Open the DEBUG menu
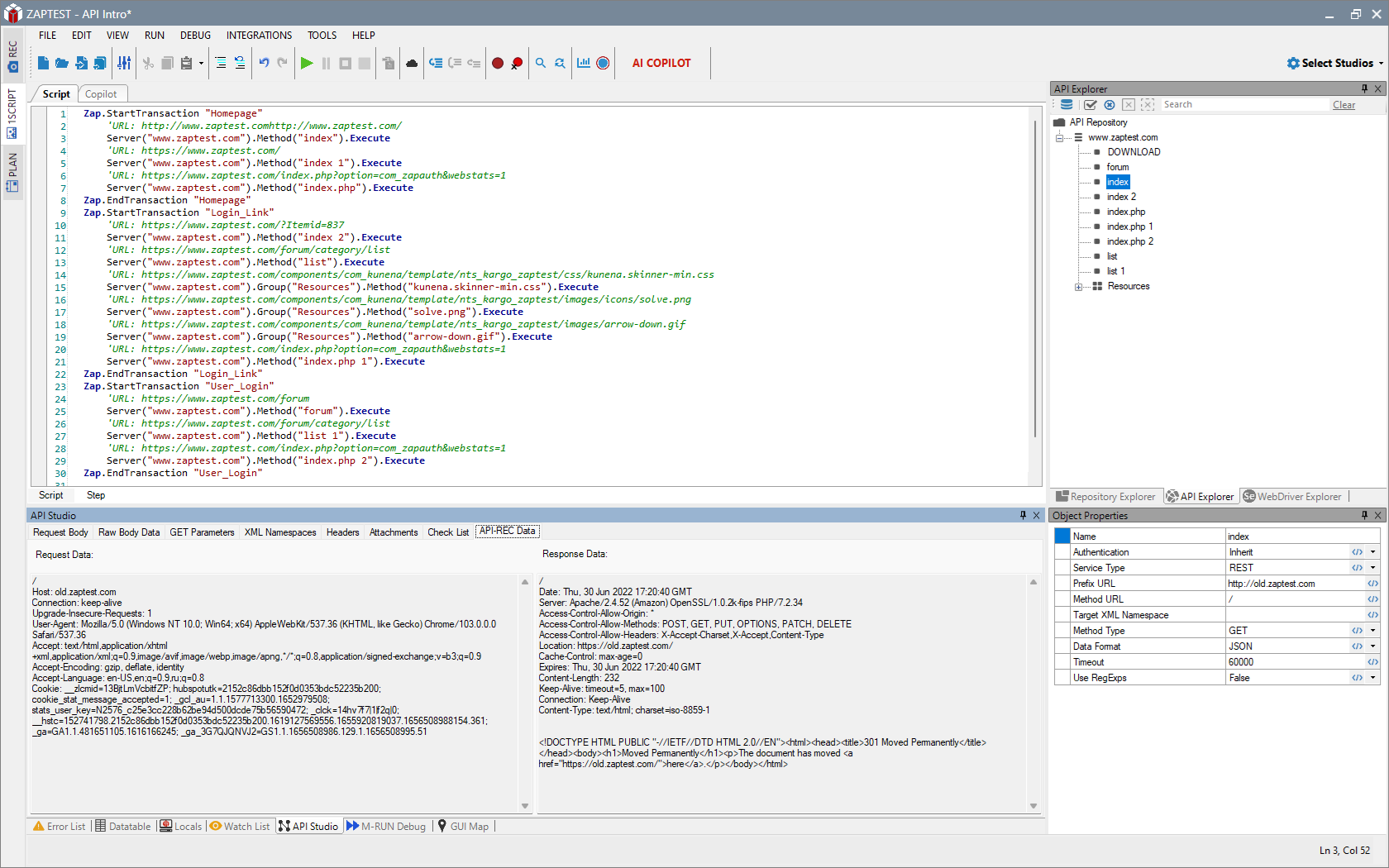 coord(195,36)
